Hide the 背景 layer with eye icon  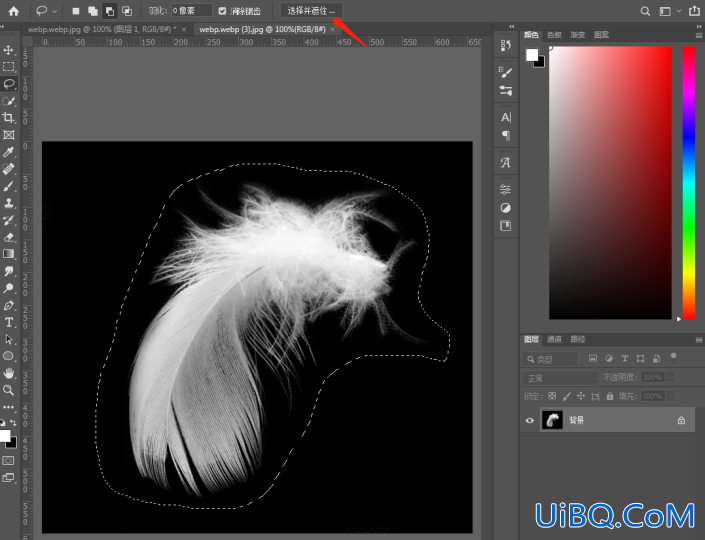pyautogui.click(x=530, y=420)
